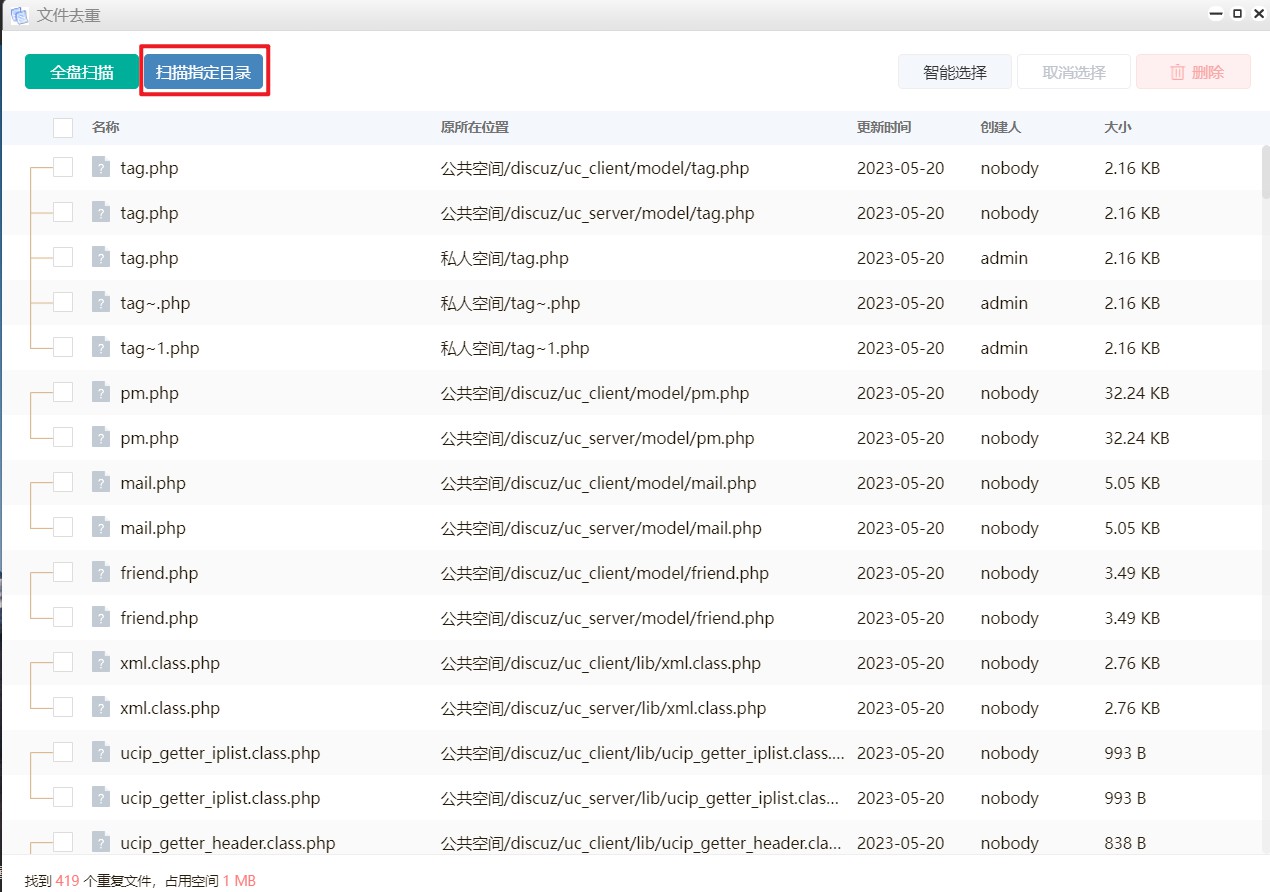Start a full disk scan with 全盘扫描
The width and height of the screenshot is (1270, 892).
[x=81, y=72]
